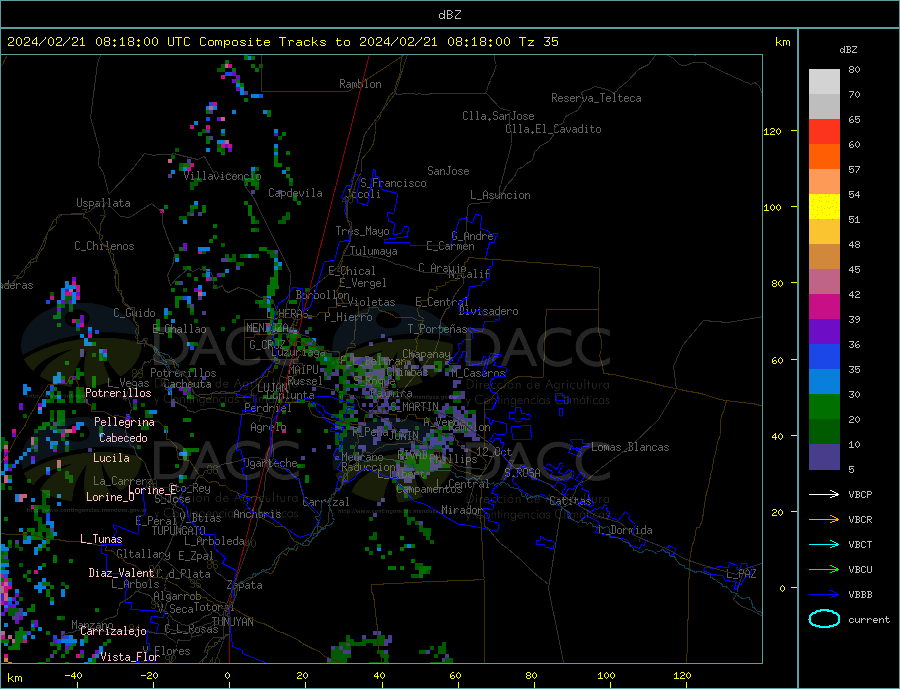Click the 'Carrizalejo' map label
Screen dimensions: 900x689
point(113,631)
